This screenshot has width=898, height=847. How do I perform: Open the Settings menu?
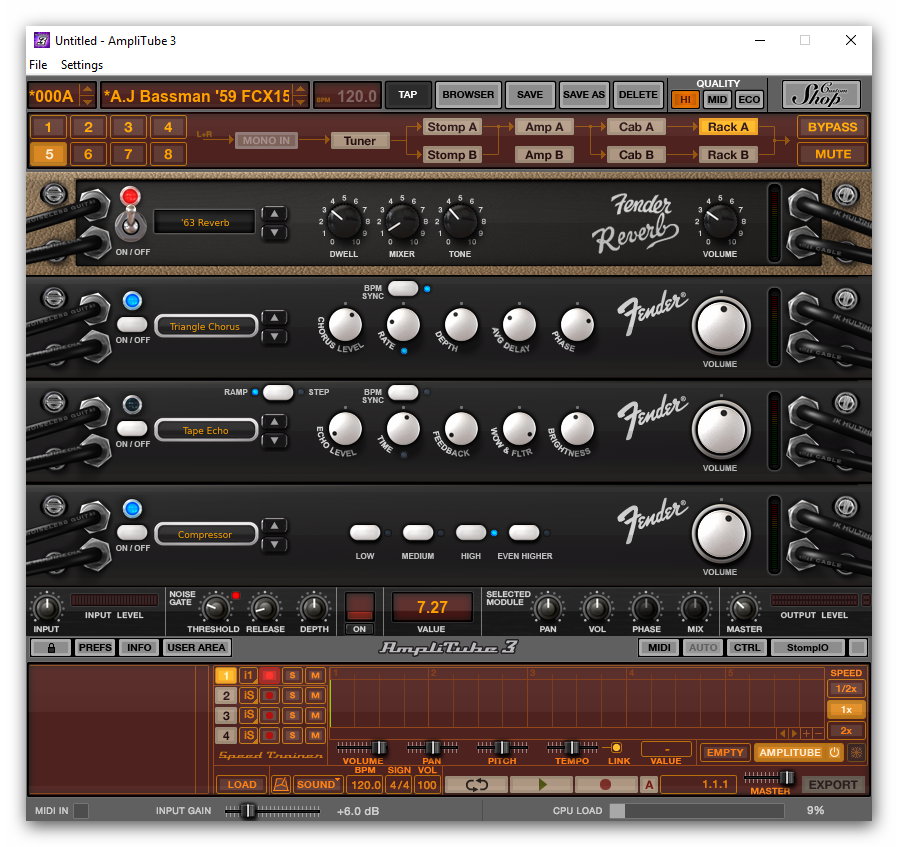tap(82, 65)
